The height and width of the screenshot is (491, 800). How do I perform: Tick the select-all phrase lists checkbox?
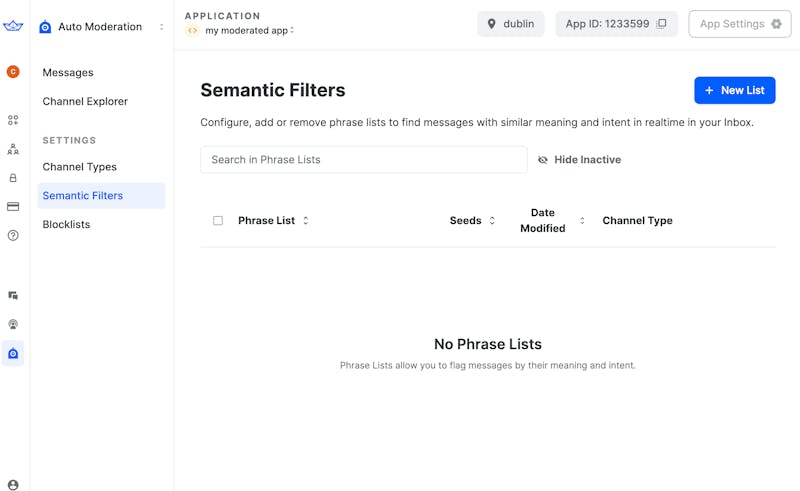(x=218, y=221)
